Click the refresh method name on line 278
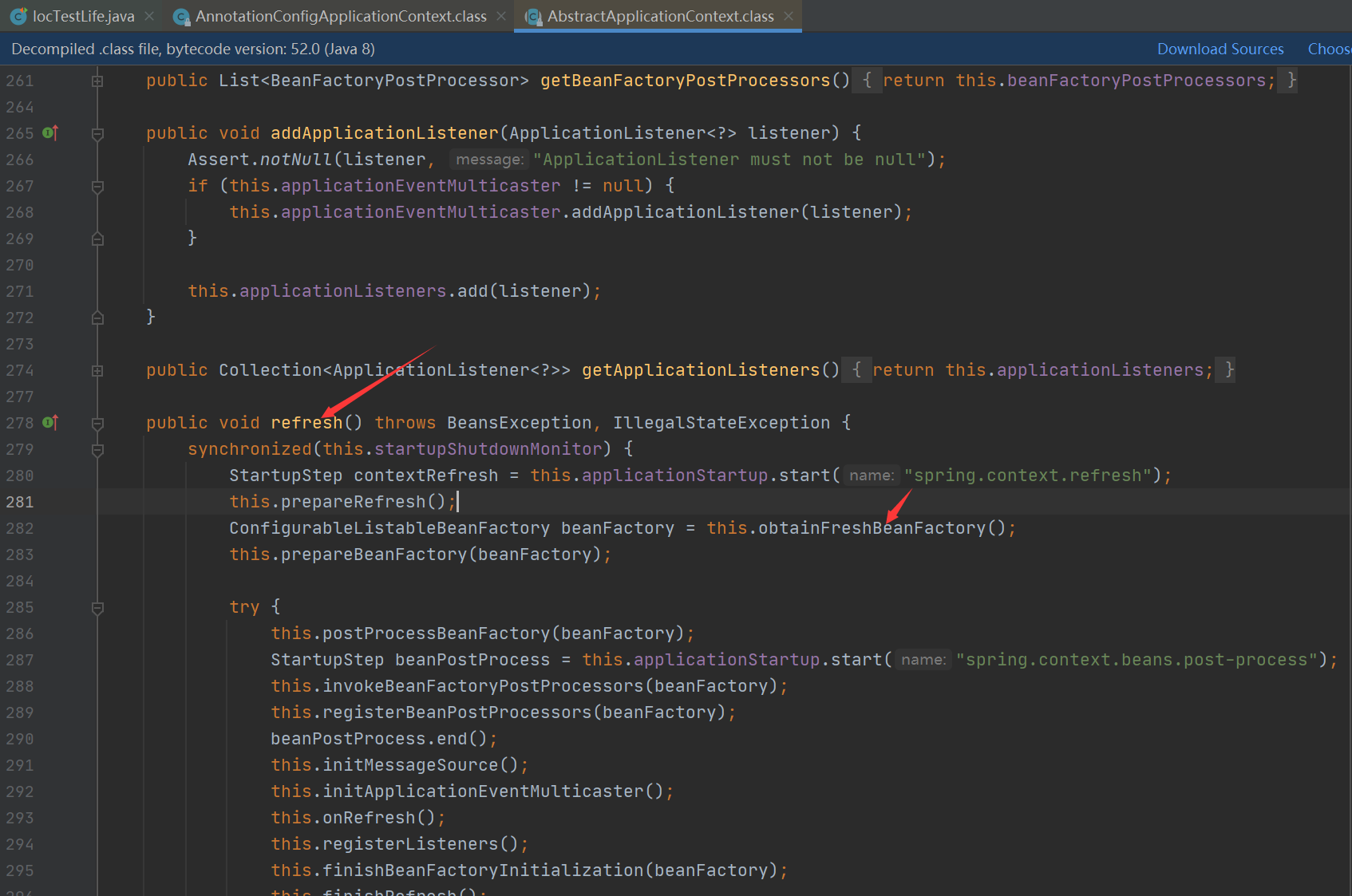 [306, 423]
